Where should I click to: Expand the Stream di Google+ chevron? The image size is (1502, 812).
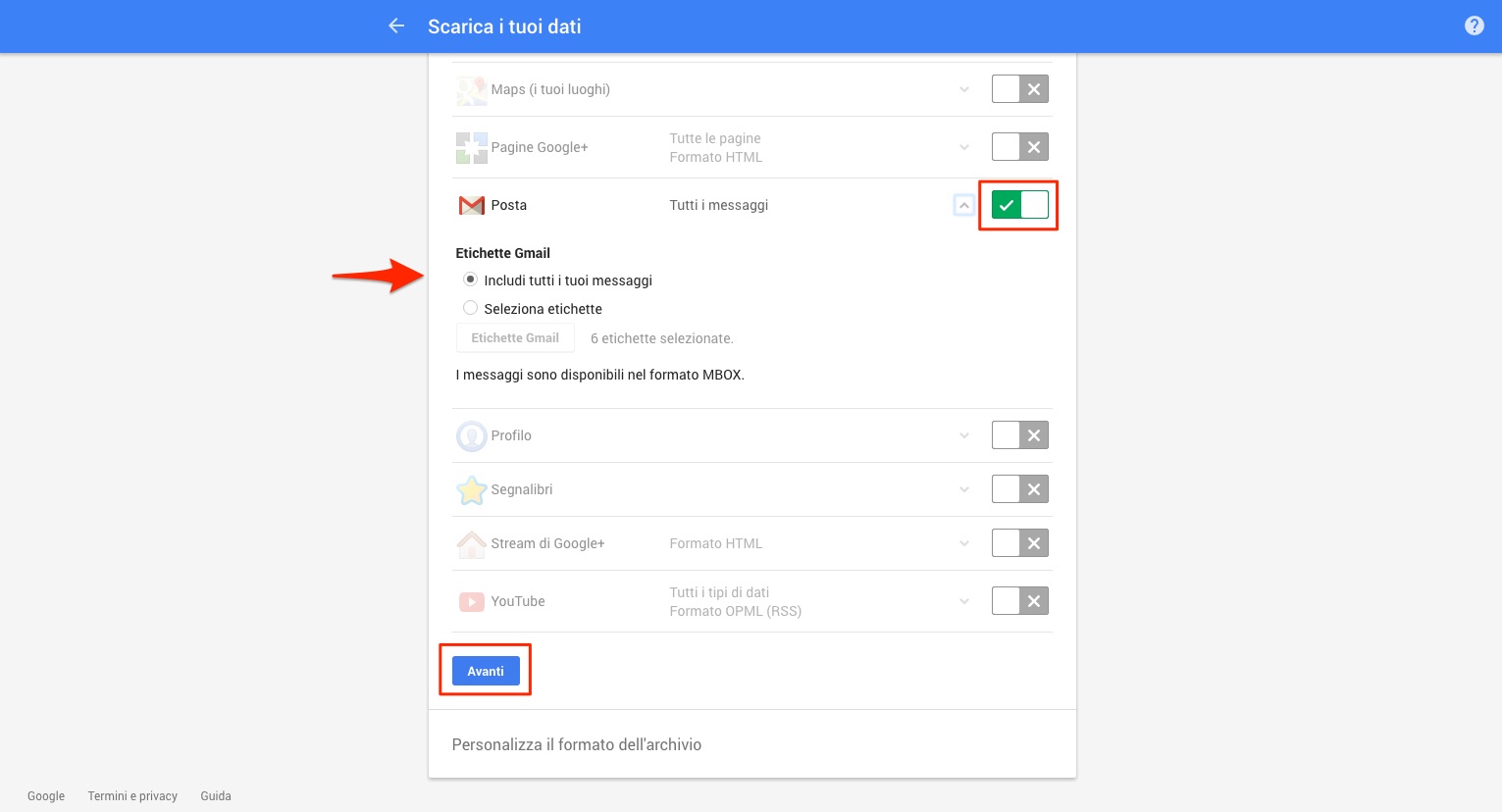(x=964, y=543)
